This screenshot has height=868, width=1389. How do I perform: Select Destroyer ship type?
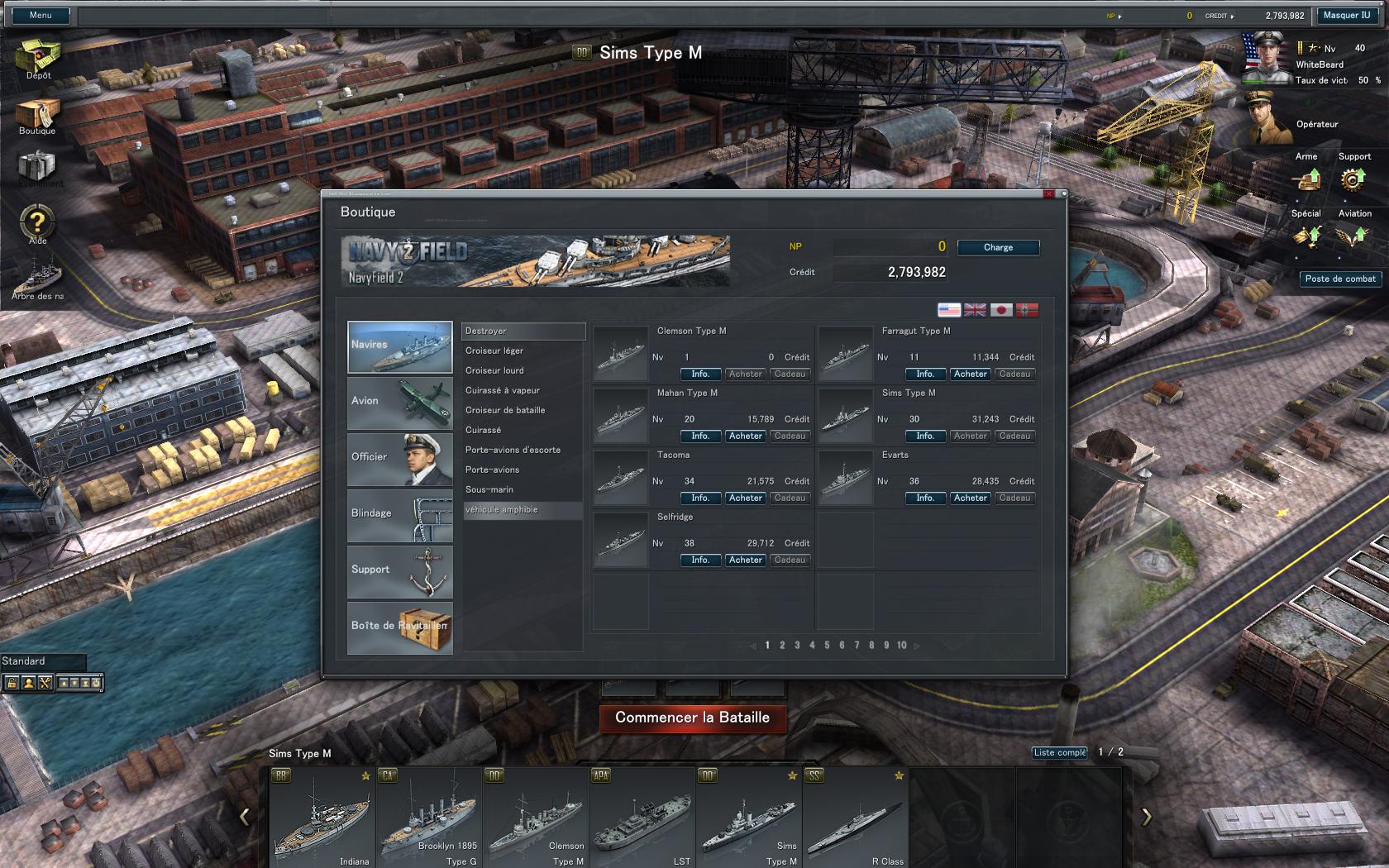pos(523,331)
